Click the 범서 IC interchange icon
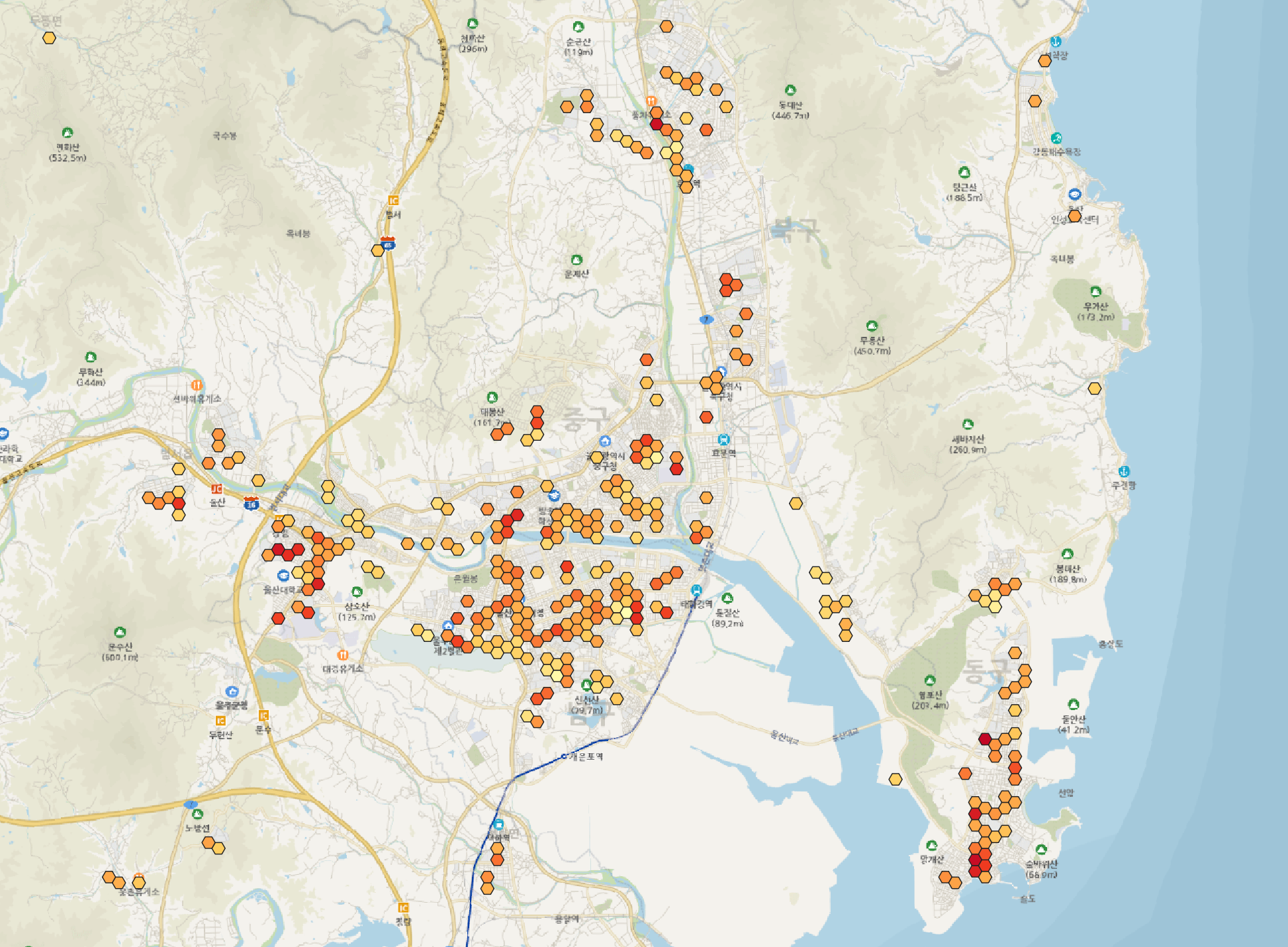This screenshot has height=947, width=1288. 393,201
